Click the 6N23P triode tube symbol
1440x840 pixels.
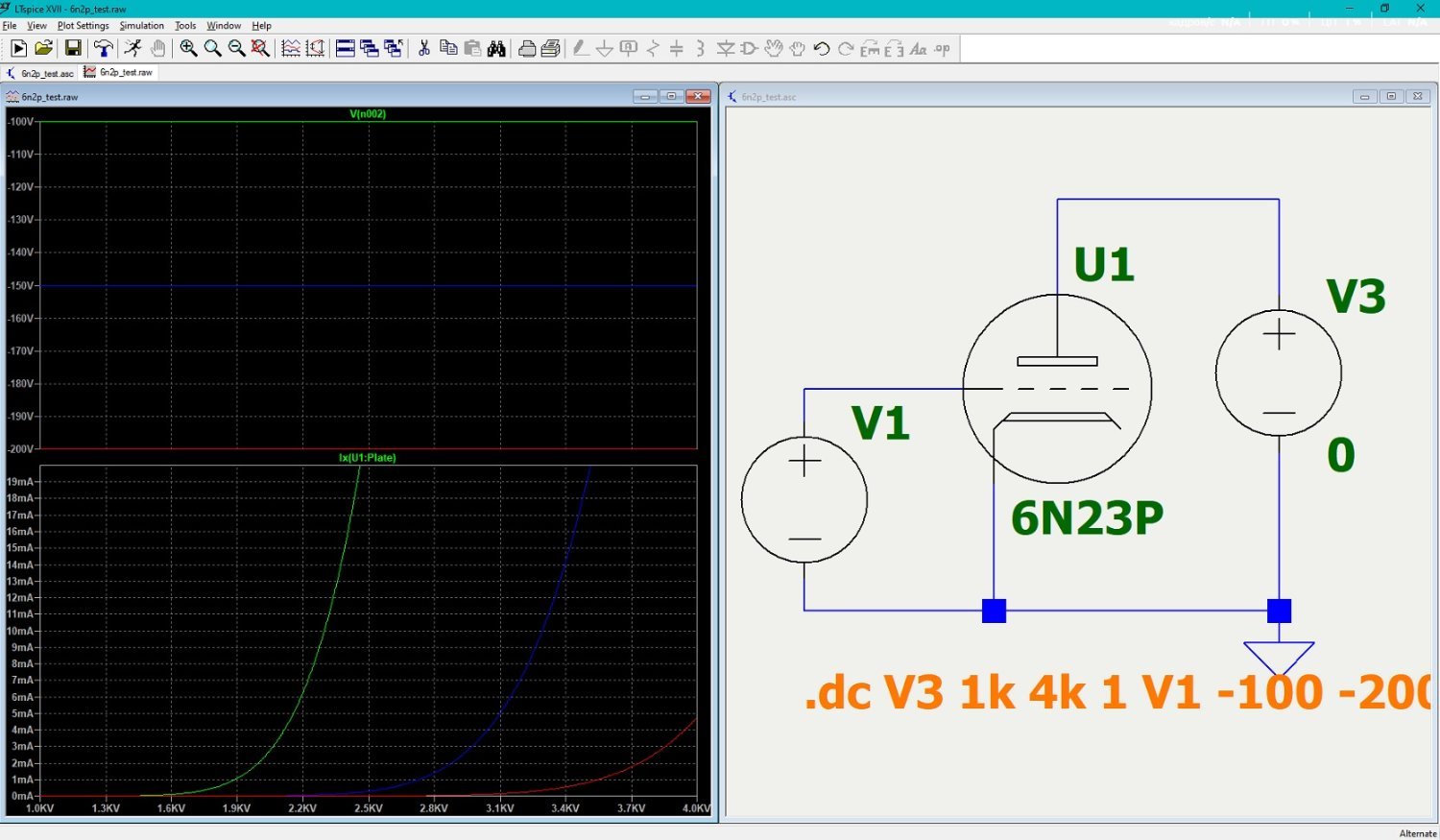click(1056, 389)
